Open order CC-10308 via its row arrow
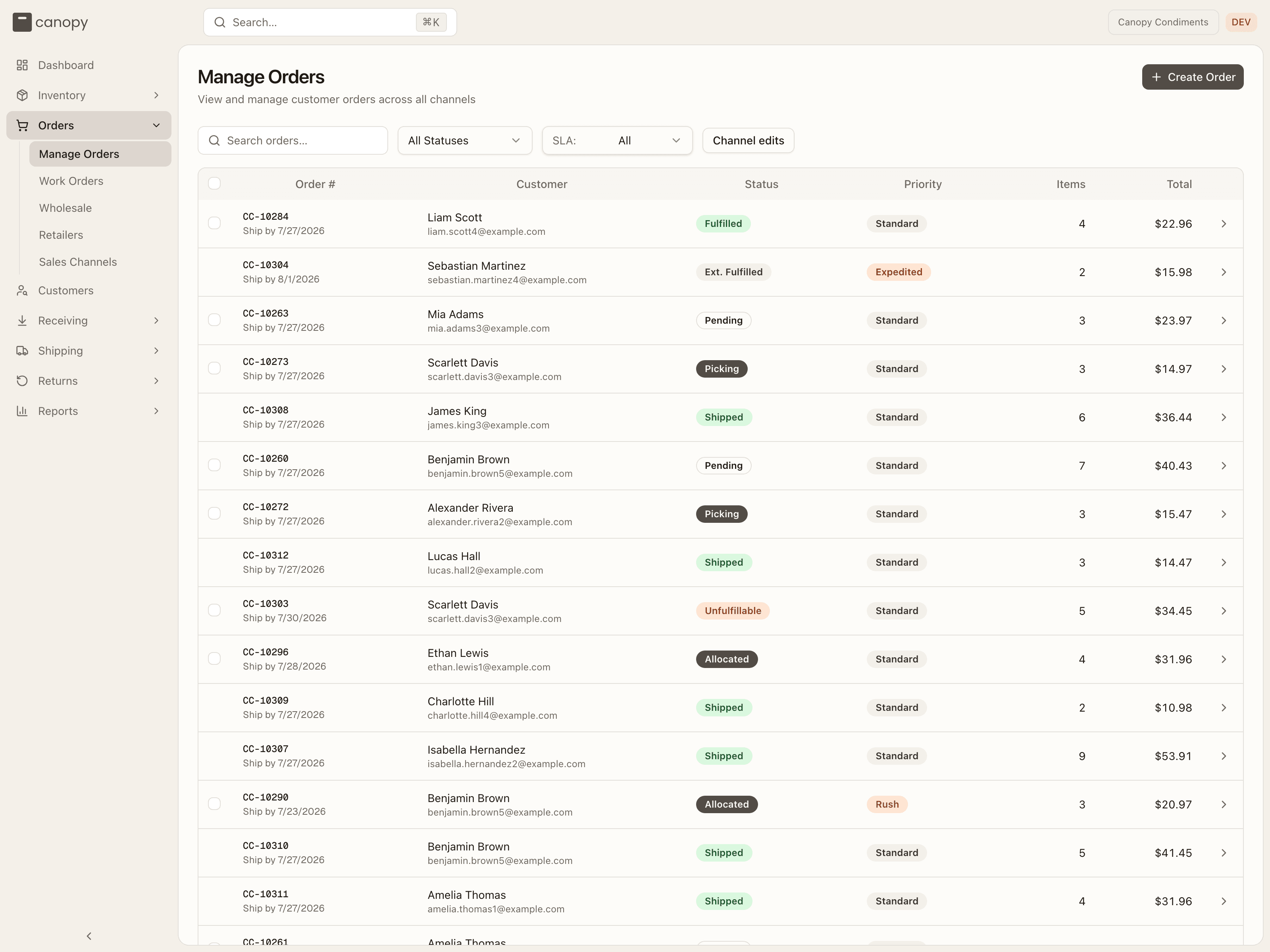Screen dimensions: 1270x952 1224,417
